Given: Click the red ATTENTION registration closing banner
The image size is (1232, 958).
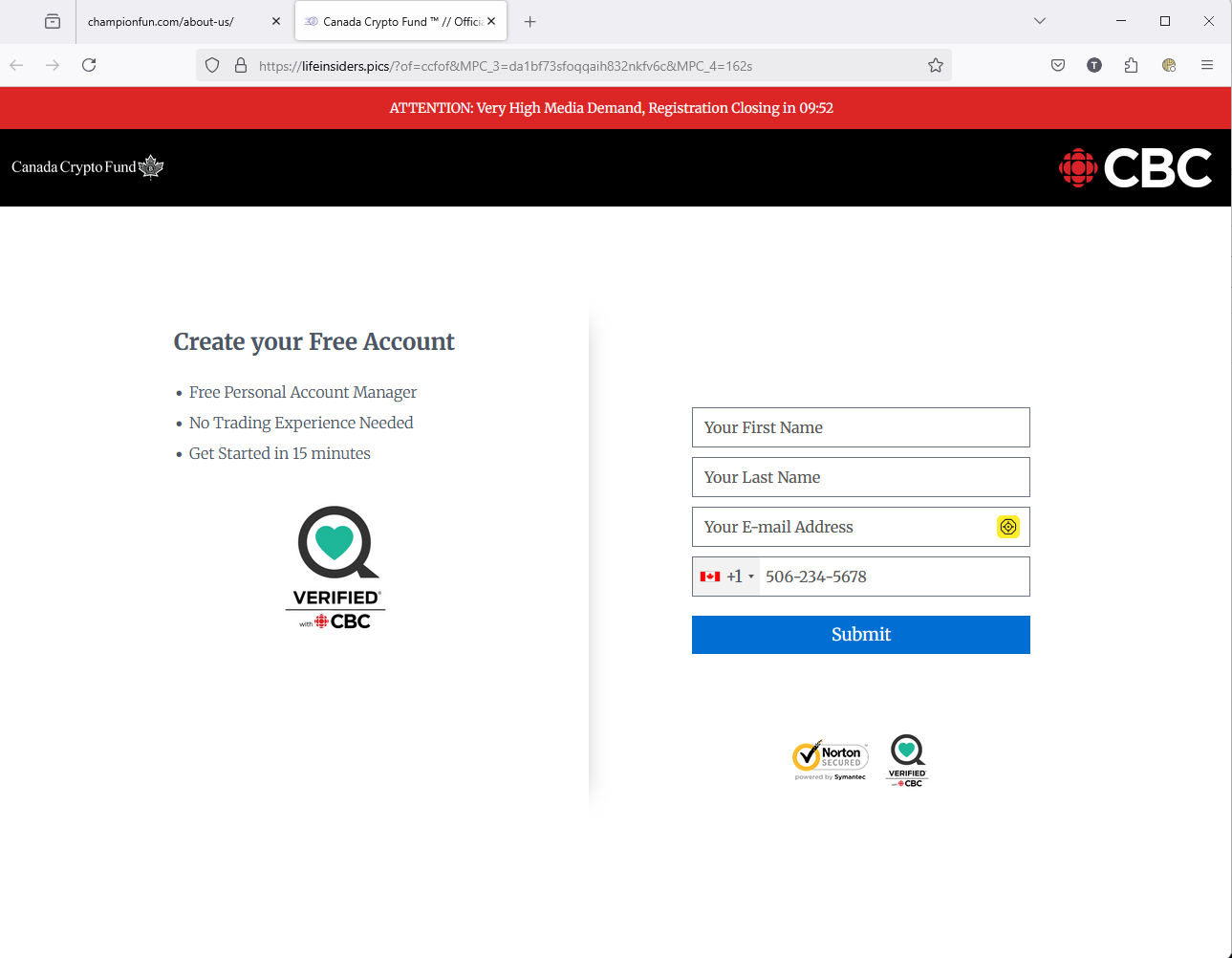Looking at the screenshot, I should click(616, 108).
